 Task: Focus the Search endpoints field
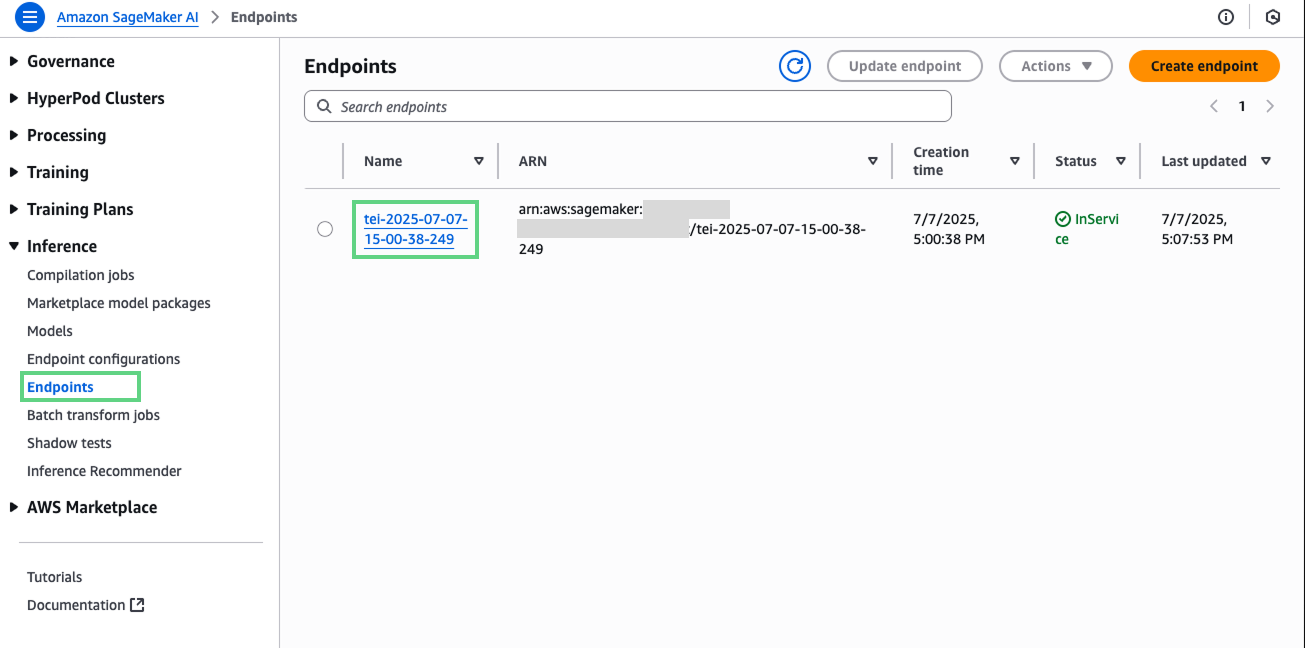click(x=628, y=106)
